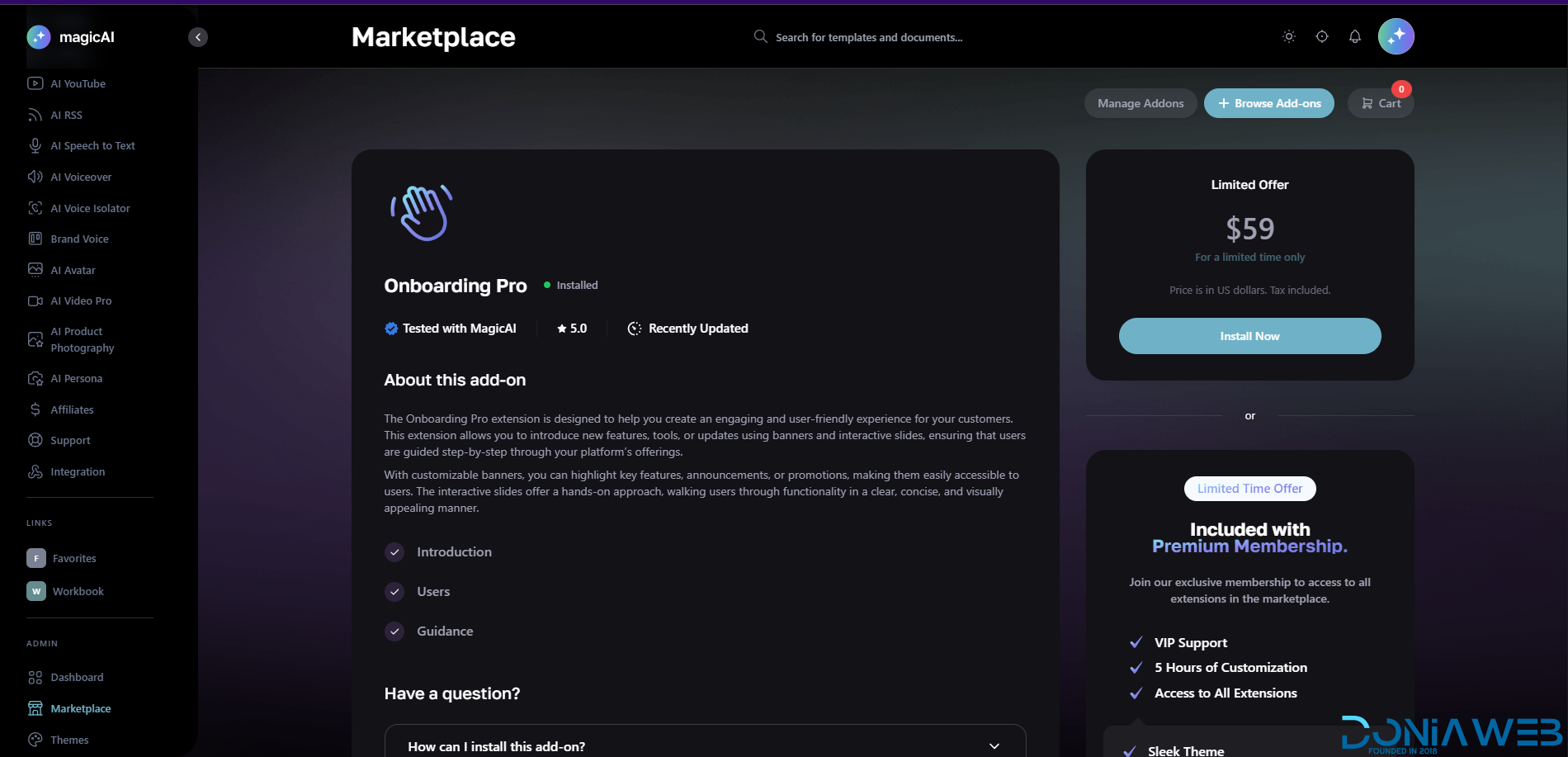Go to Dashboard in the admin menu
Viewport: 1568px width, 757px height.
77,678
